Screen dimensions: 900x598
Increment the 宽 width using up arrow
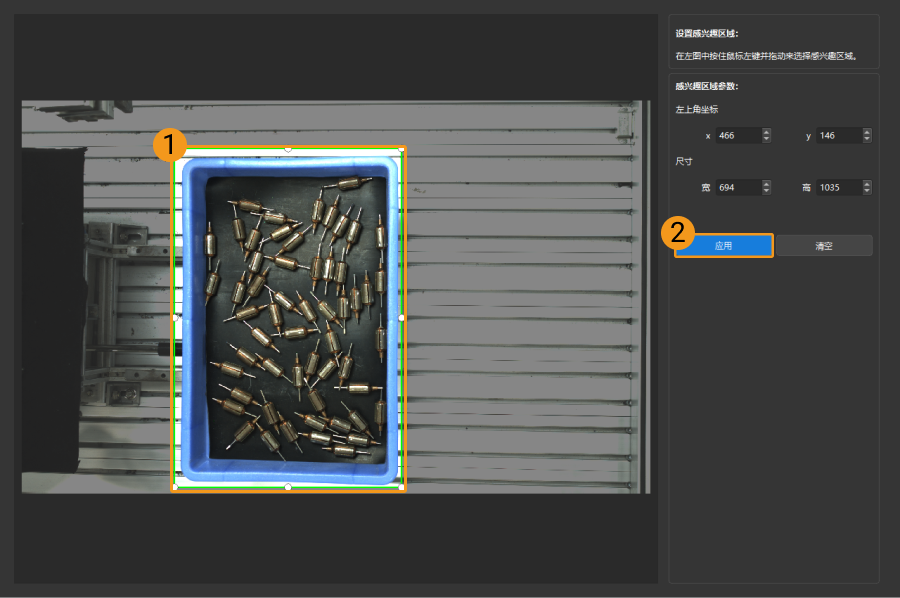[767, 184]
